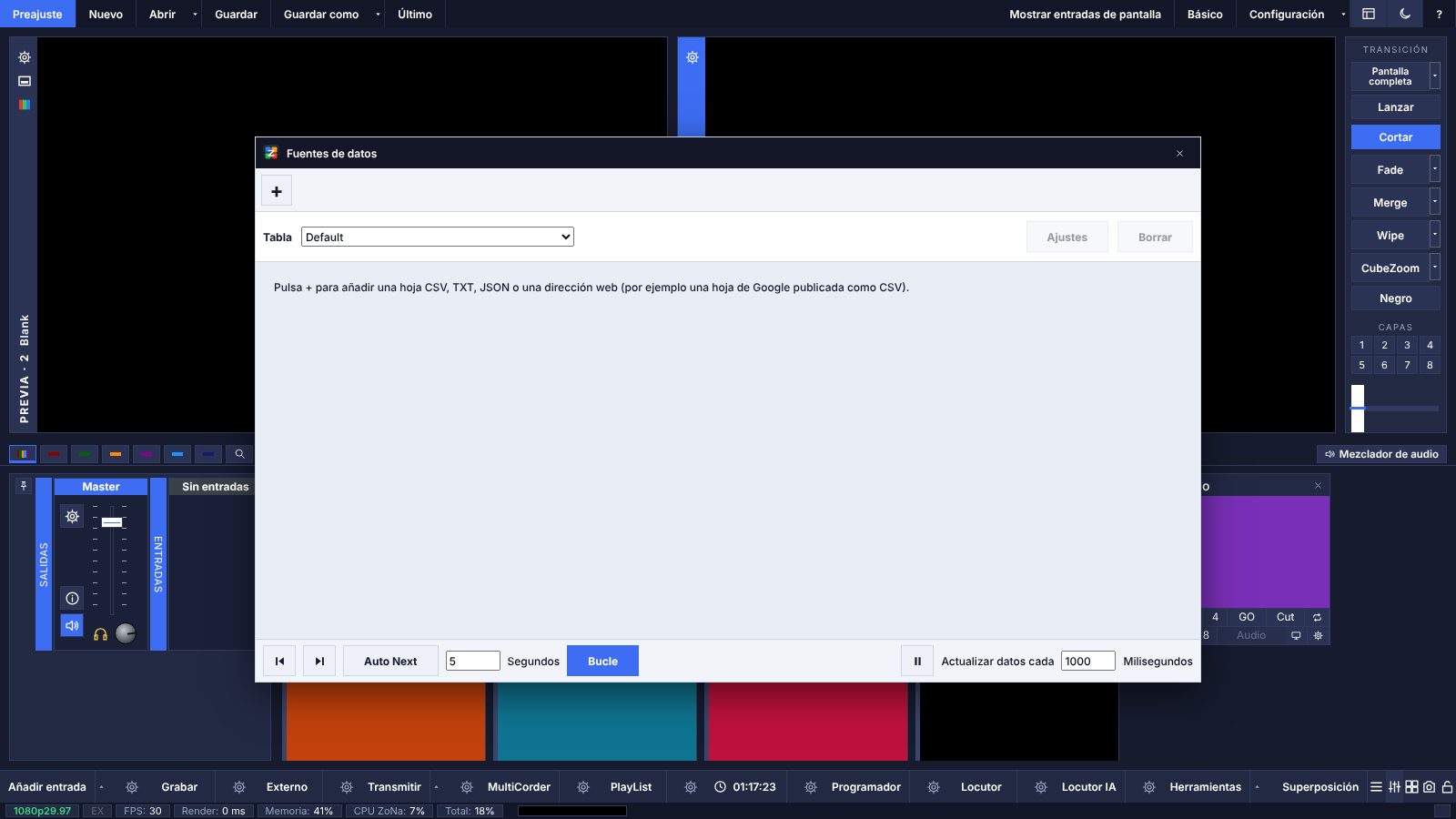Adjust the Master volume fader
The width and height of the screenshot is (1456, 819).
112,522
